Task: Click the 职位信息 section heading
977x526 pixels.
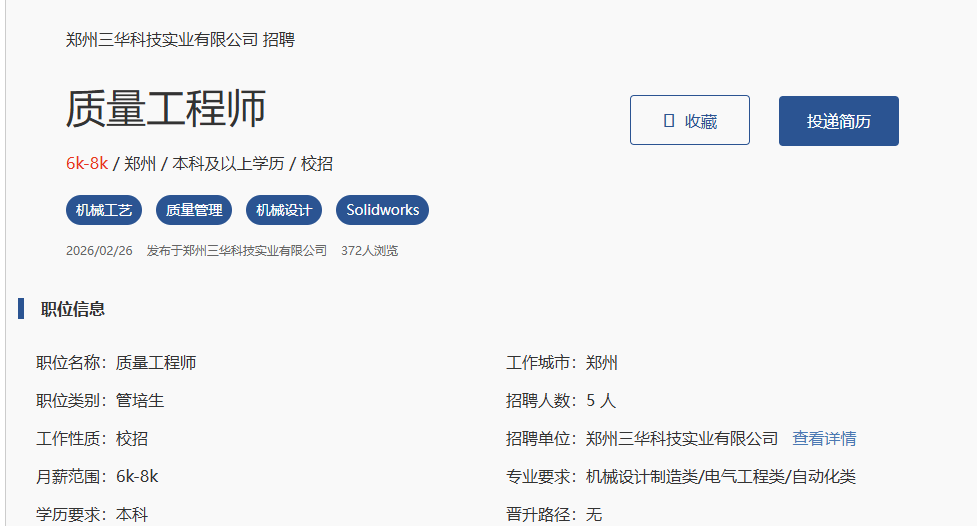Action: pyautogui.click(x=73, y=309)
